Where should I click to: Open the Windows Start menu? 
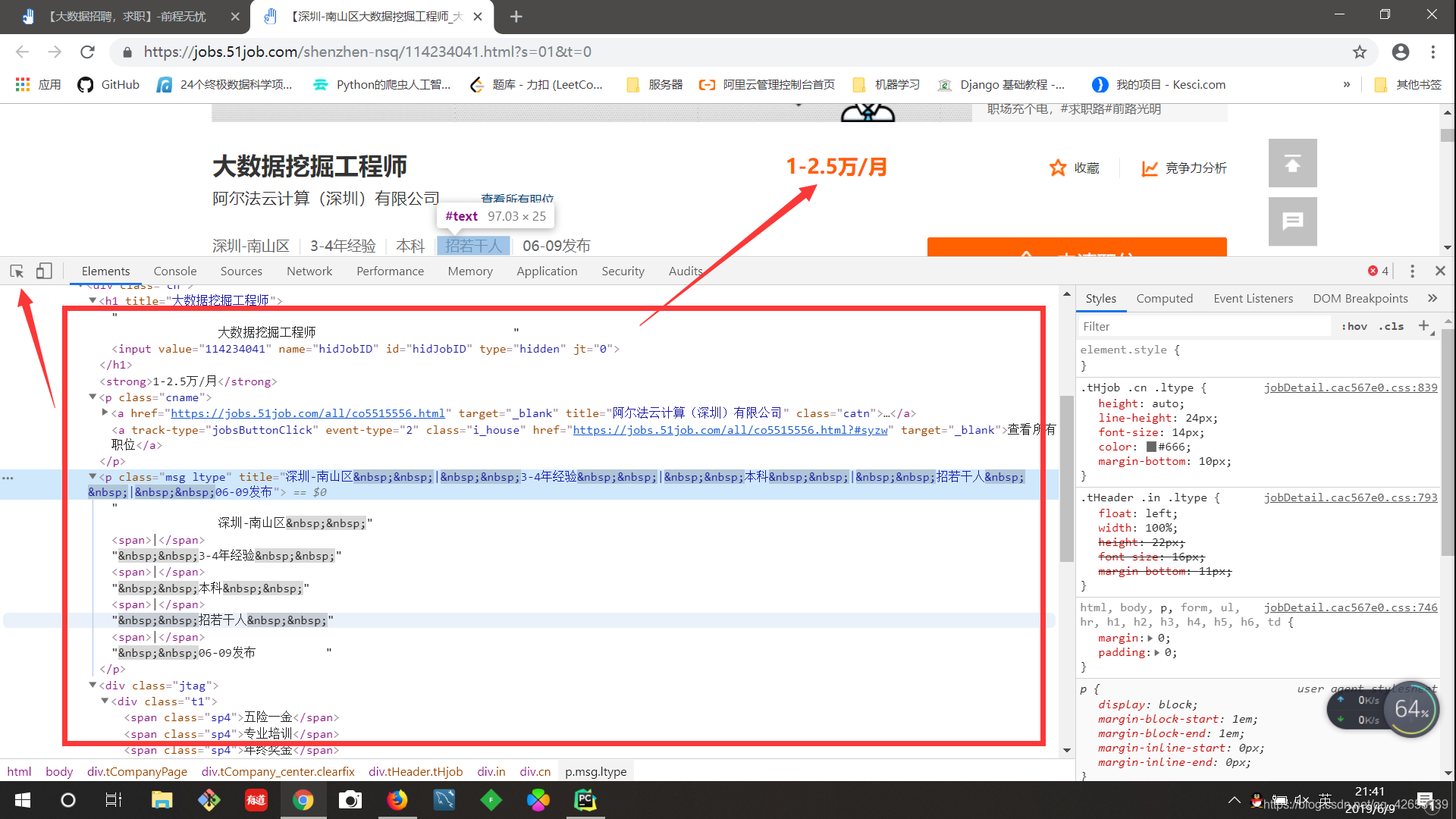pos(23,800)
